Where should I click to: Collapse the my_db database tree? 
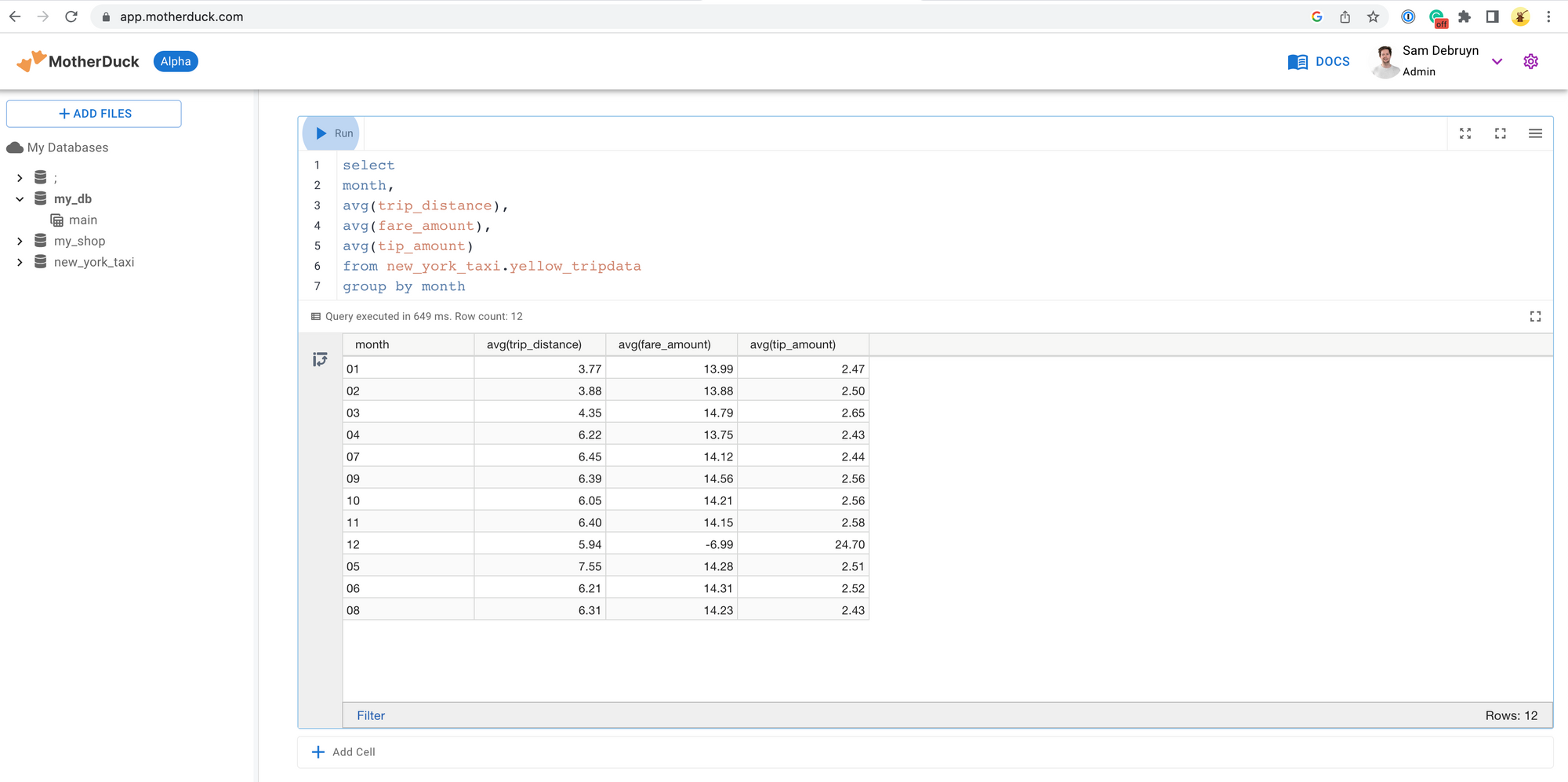(20, 199)
